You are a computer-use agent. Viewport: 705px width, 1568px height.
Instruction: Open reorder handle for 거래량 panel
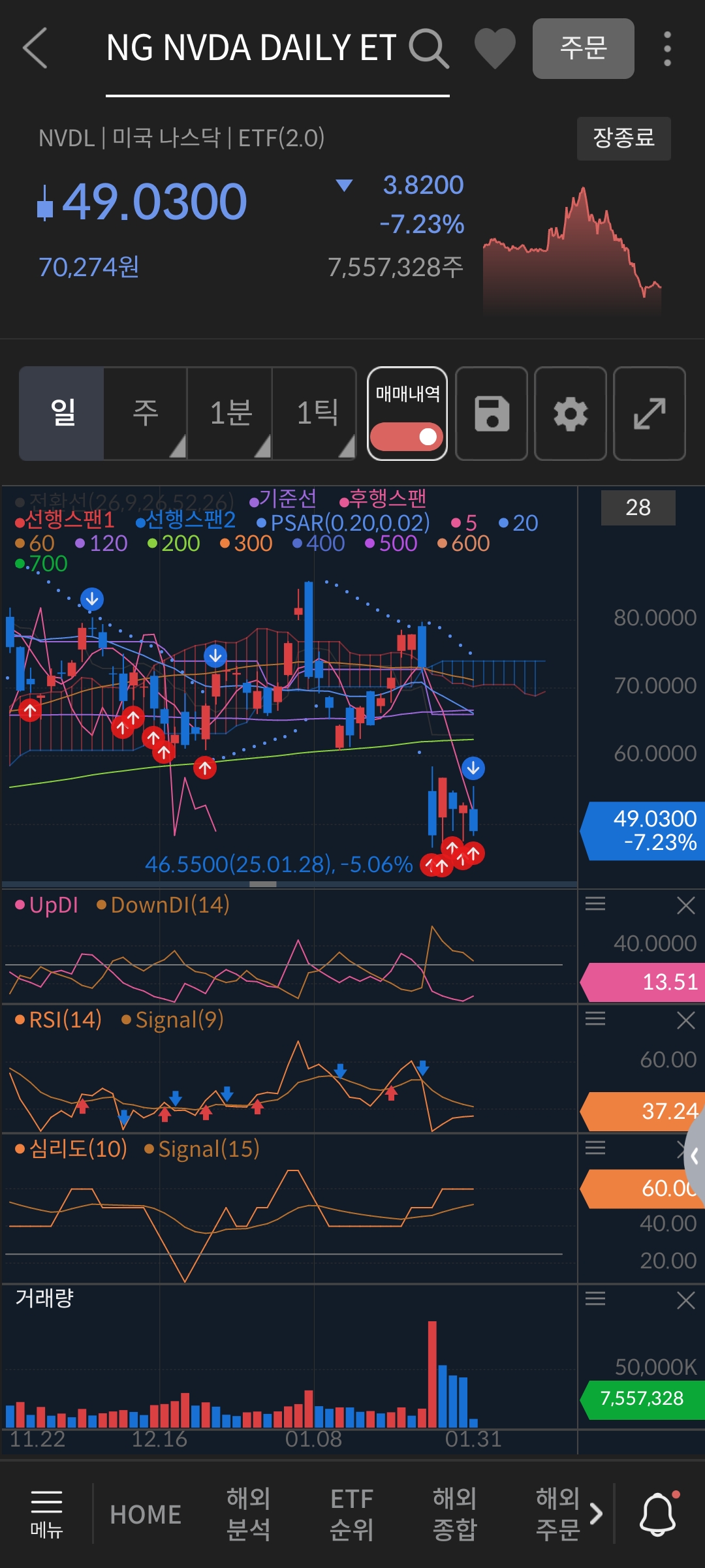coord(595,1299)
